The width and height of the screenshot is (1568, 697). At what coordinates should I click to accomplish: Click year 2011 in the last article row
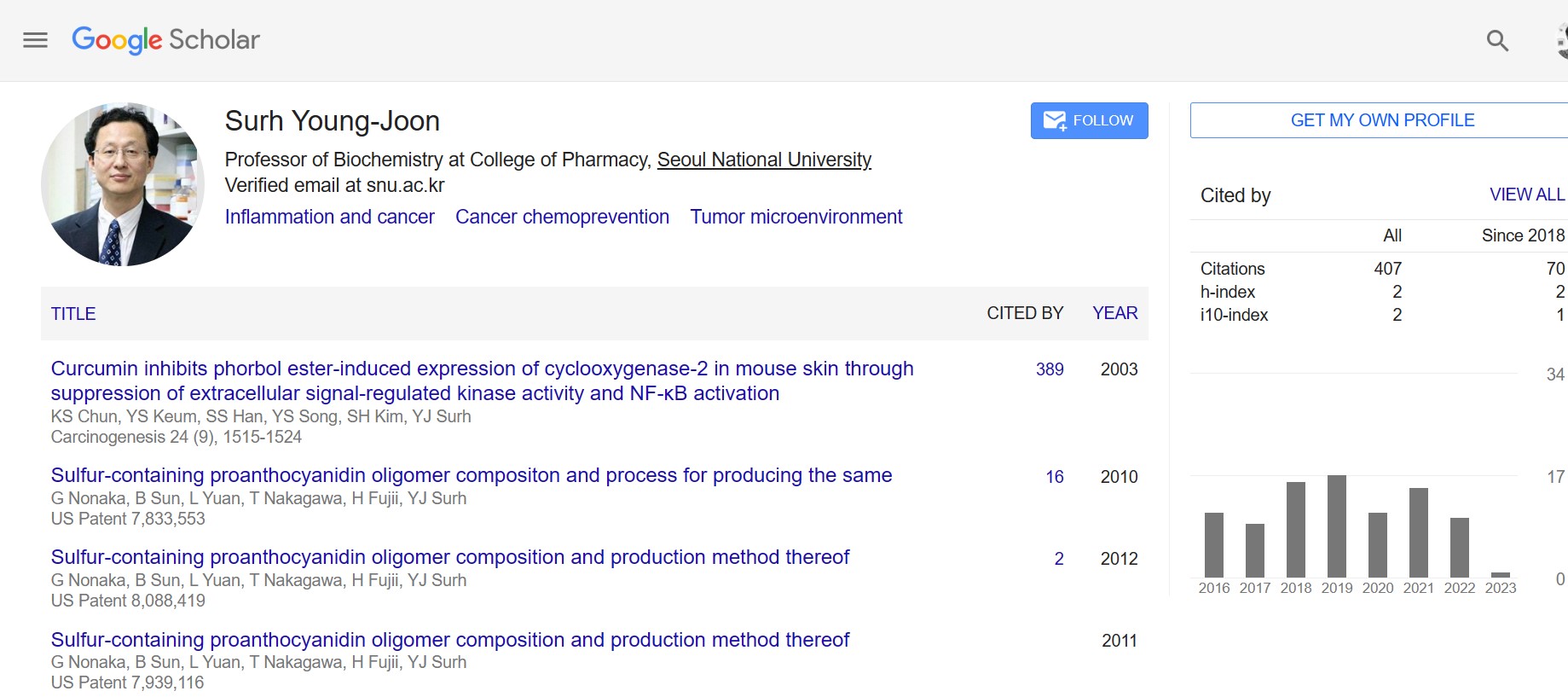click(x=1119, y=641)
